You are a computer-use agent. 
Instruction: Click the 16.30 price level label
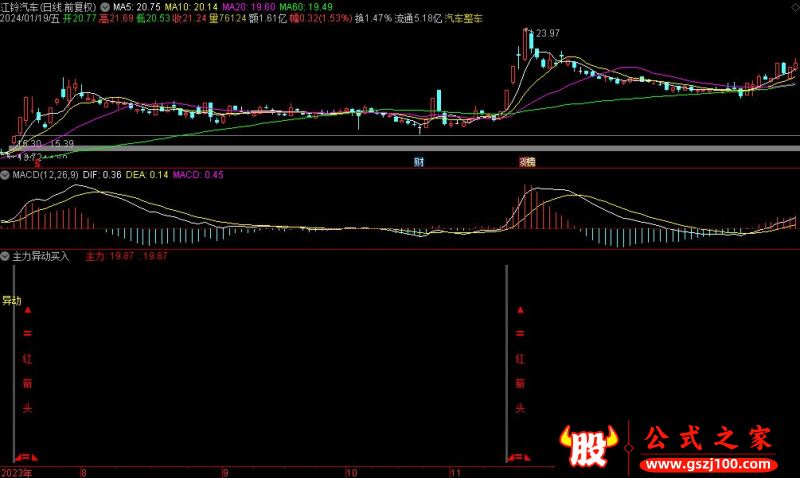coord(29,143)
